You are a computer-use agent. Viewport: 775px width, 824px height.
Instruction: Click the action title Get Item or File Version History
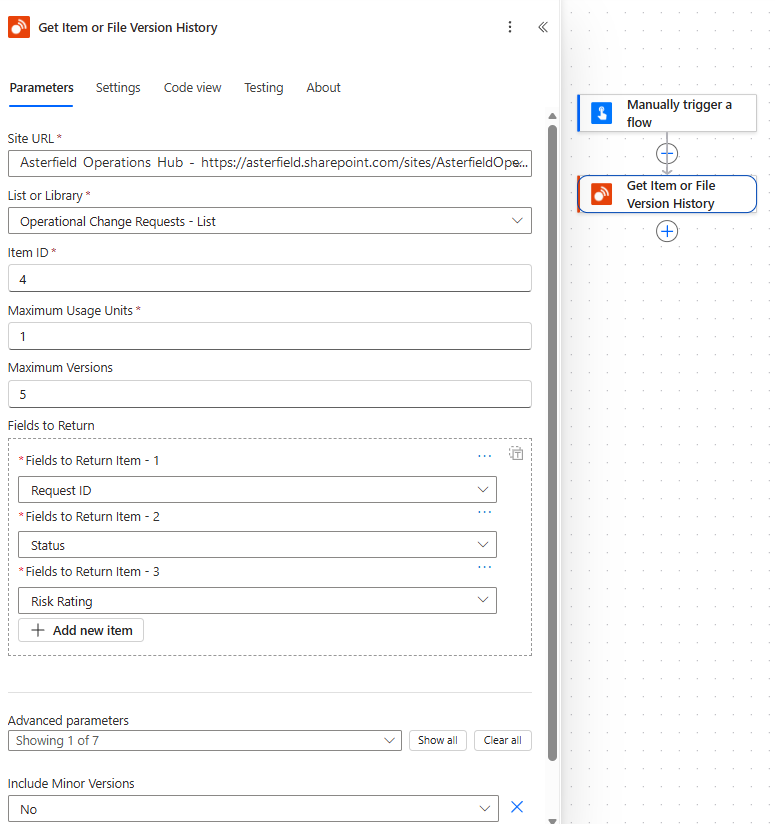point(128,27)
